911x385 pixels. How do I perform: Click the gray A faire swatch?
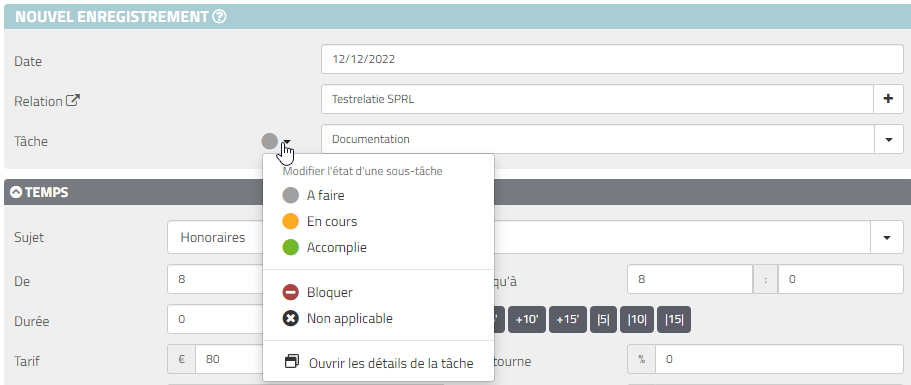[290, 196]
